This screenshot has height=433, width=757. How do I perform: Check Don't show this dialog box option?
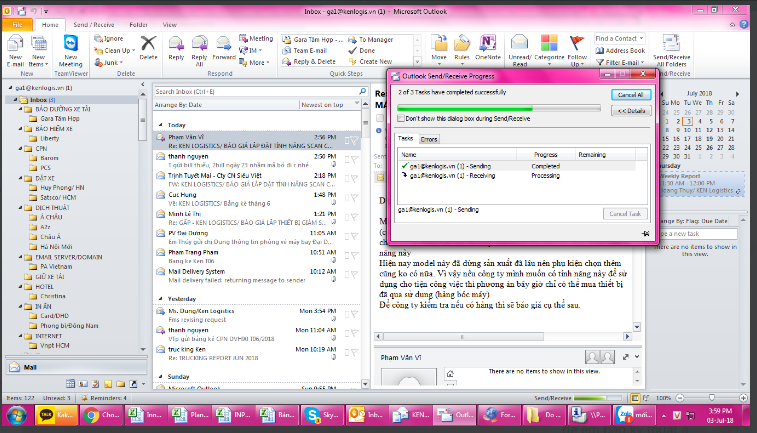[401, 118]
